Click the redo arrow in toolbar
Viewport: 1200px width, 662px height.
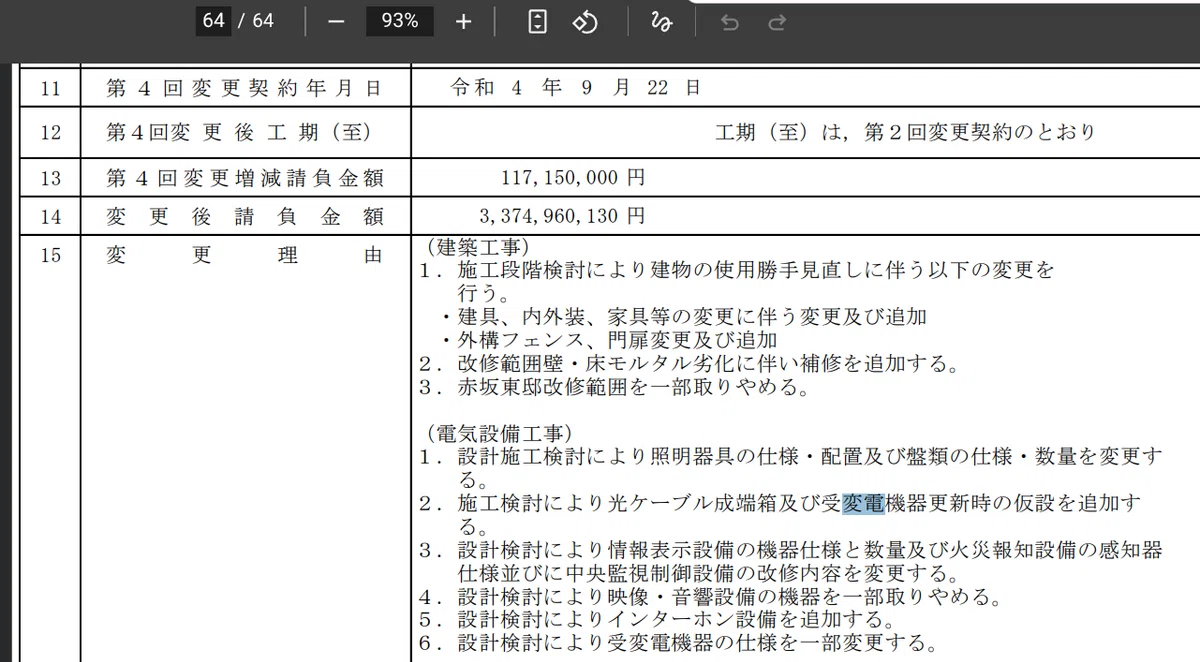[x=777, y=21]
